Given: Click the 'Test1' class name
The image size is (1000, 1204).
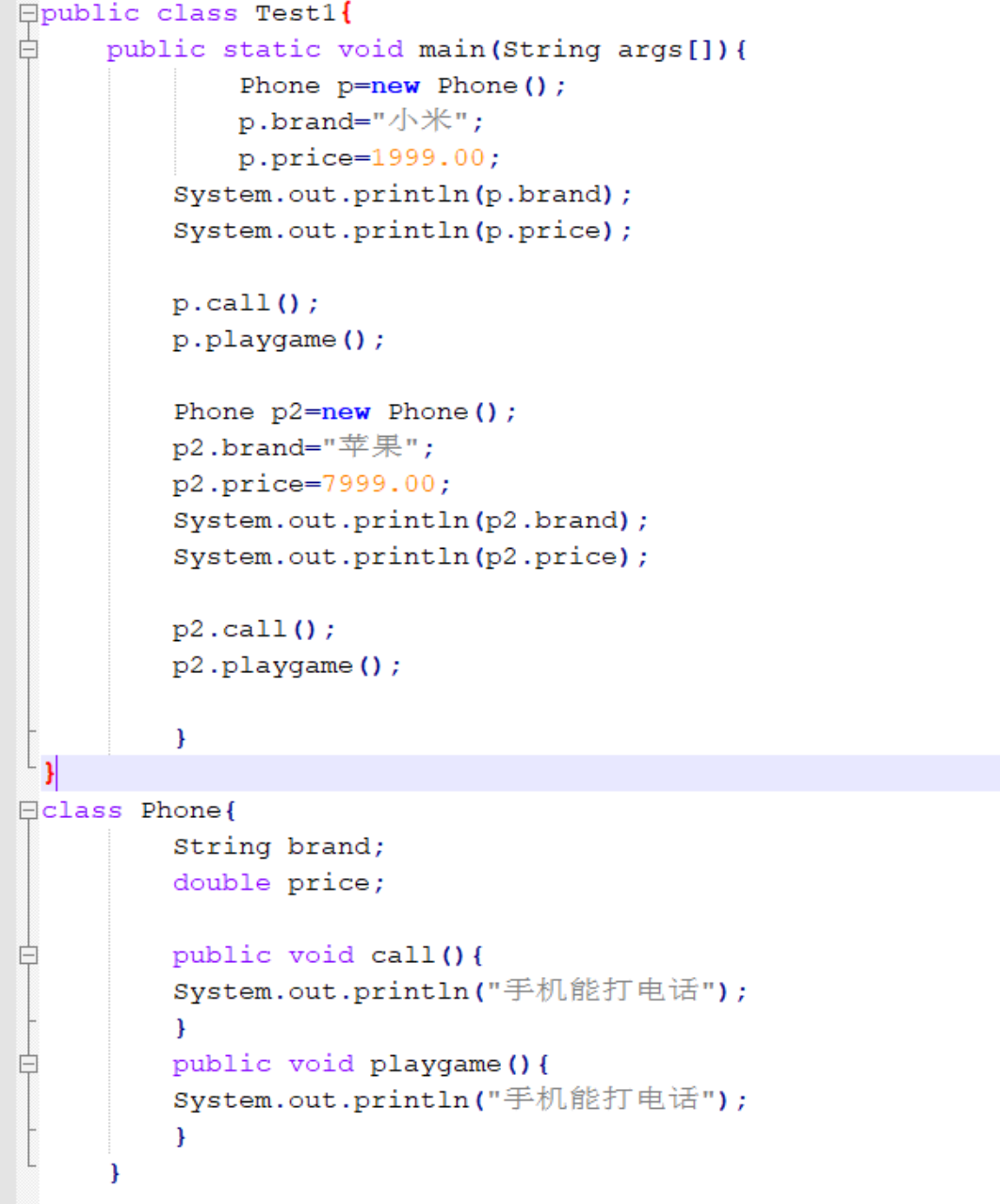Looking at the screenshot, I should (296, 13).
